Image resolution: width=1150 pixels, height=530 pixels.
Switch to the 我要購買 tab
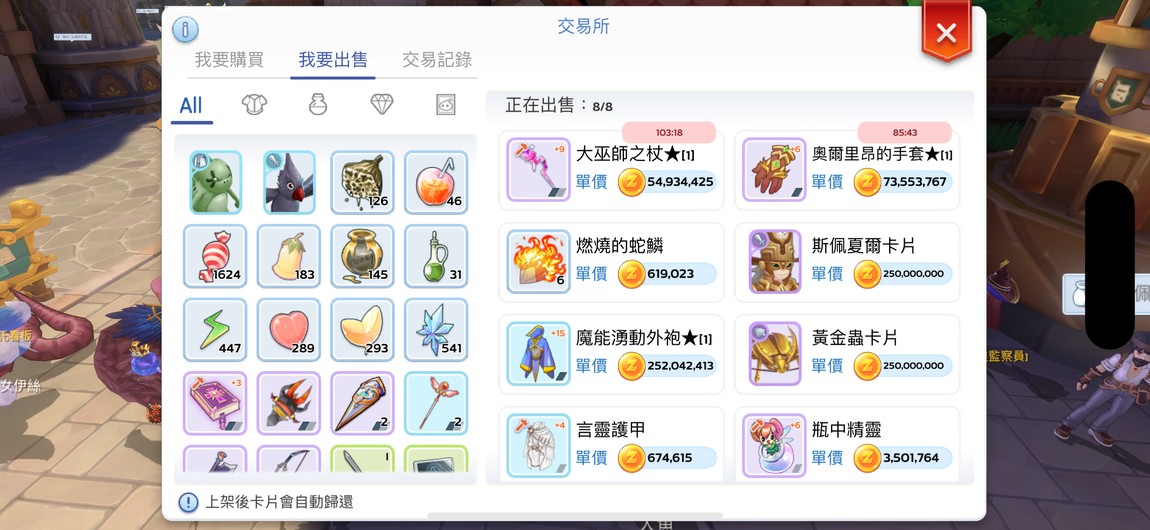(229, 60)
